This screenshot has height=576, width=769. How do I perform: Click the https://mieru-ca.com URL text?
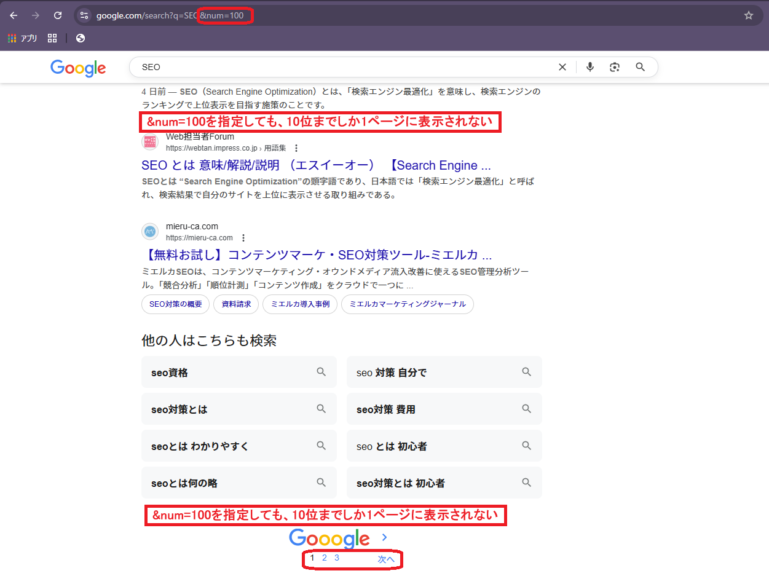pyautogui.click(x=199, y=238)
